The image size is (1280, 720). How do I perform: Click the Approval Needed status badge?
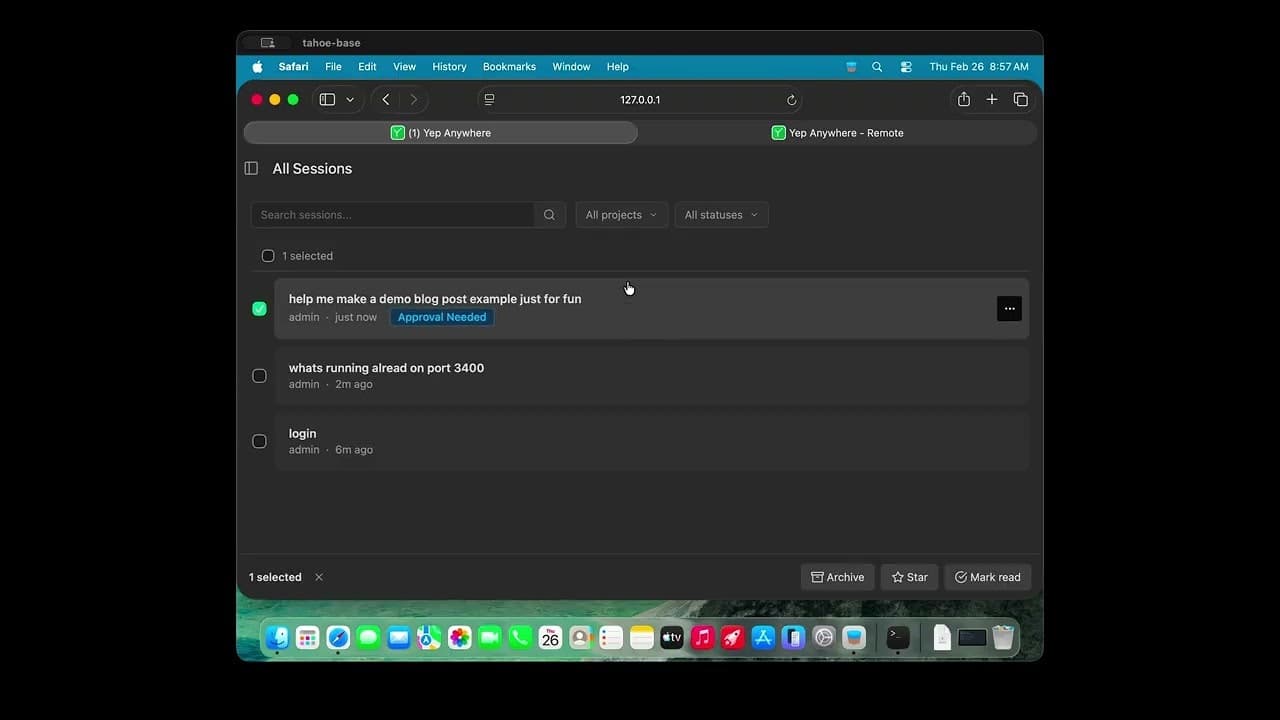click(x=441, y=317)
